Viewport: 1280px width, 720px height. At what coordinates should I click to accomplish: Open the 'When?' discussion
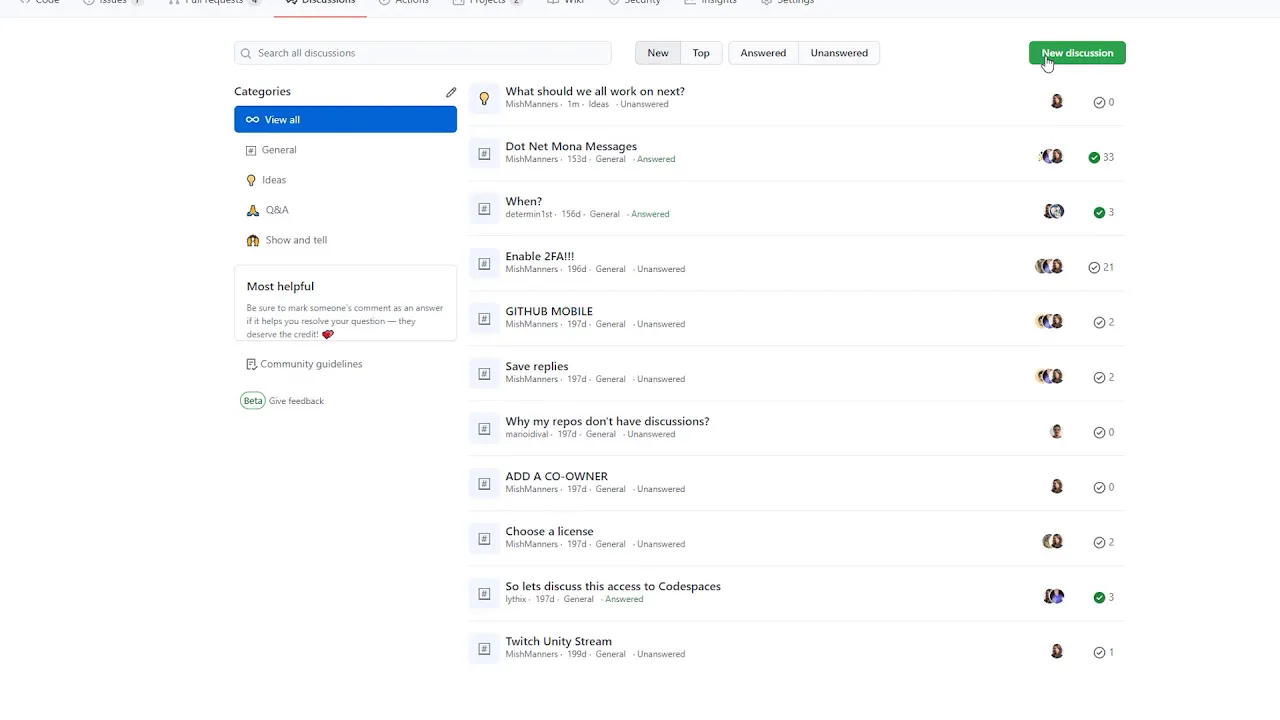[x=523, y=201]
